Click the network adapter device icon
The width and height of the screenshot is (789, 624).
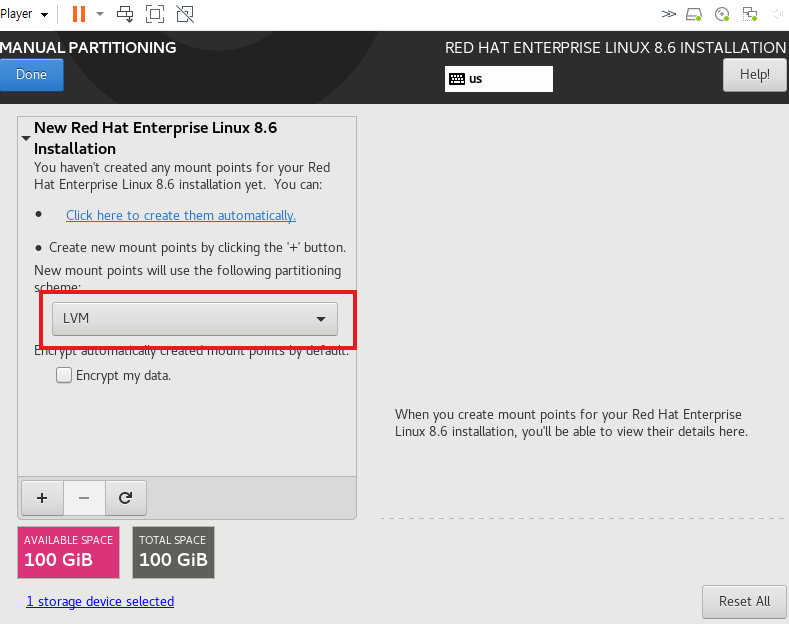750,14
